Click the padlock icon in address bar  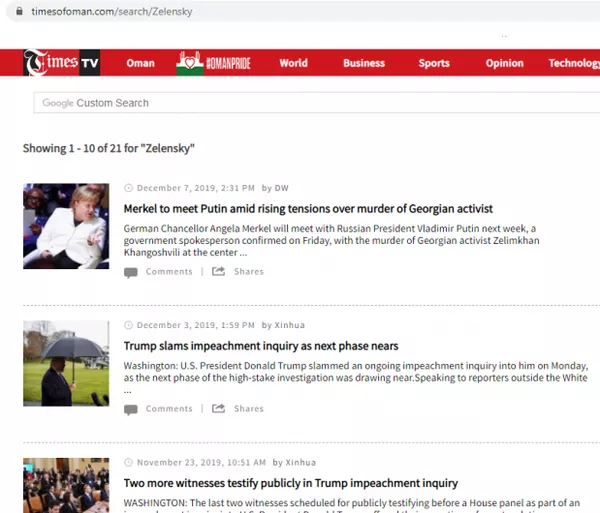tap(19, 11)
